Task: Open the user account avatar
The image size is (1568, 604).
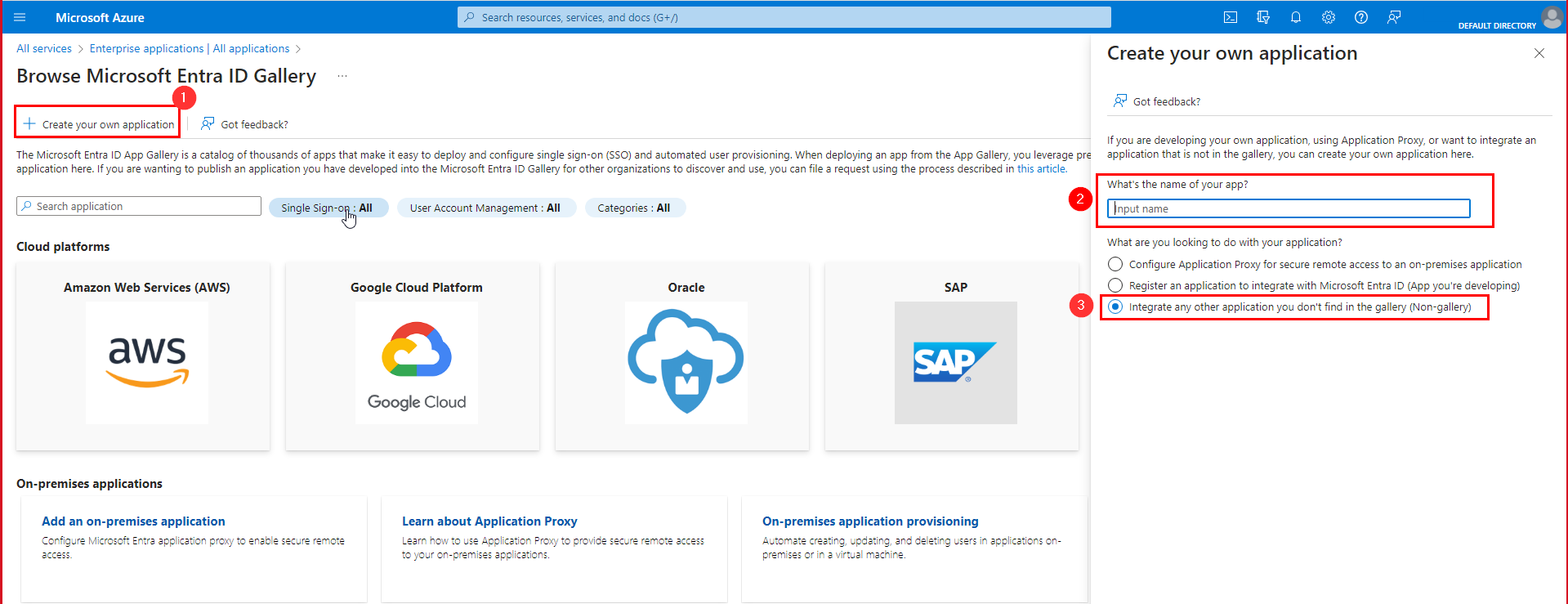Action: [1552, 17]
